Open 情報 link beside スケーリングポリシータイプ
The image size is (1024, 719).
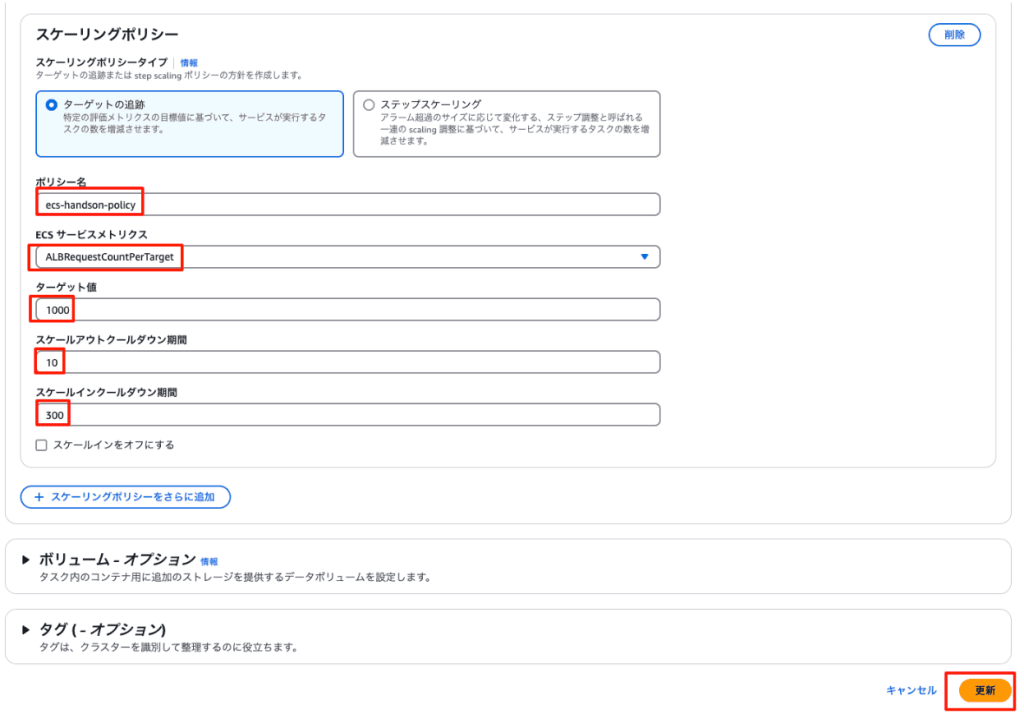point(189,62)
